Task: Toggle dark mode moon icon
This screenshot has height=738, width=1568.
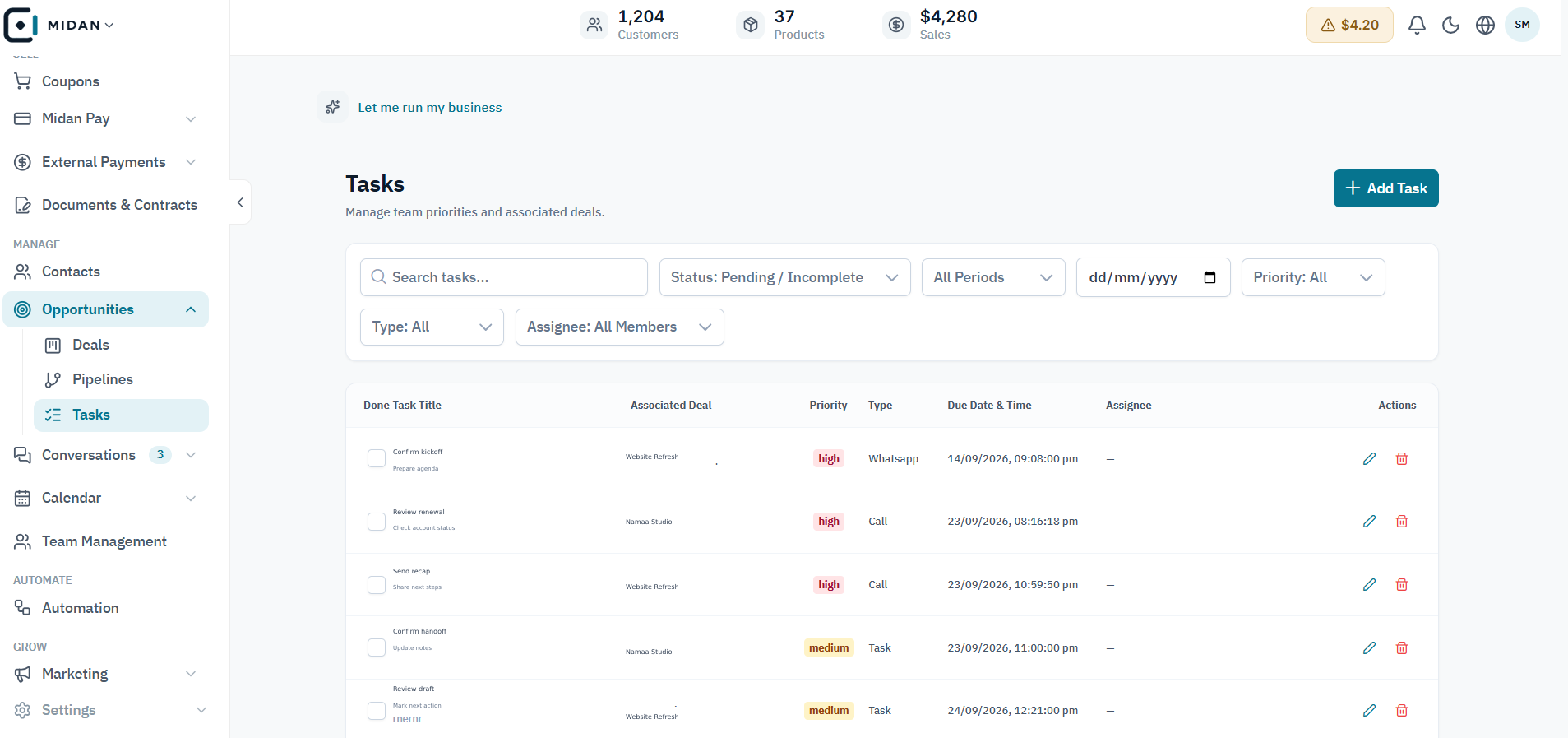Action: point(1451,26)
